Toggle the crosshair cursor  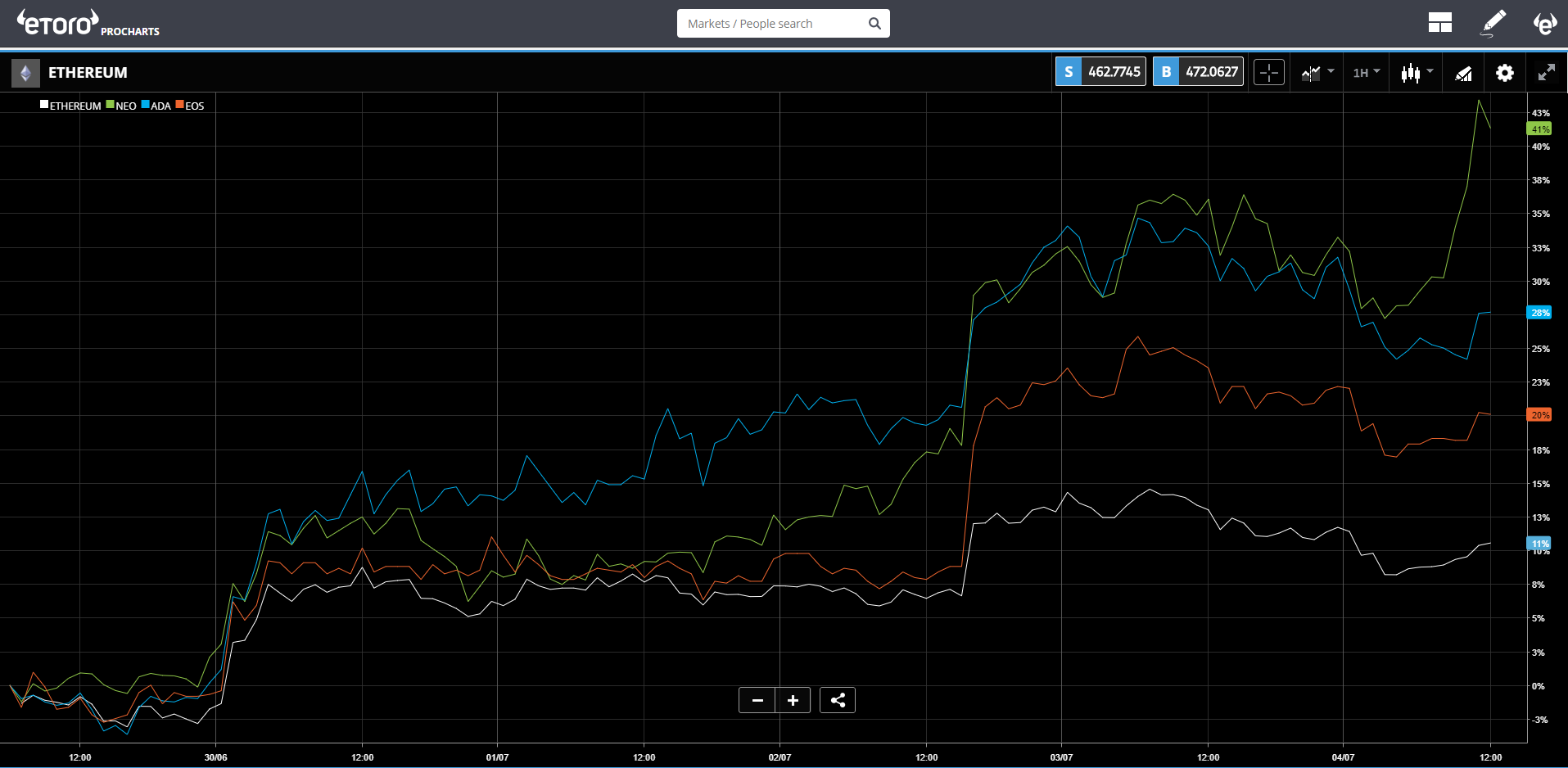click(x=1269, y=73)
